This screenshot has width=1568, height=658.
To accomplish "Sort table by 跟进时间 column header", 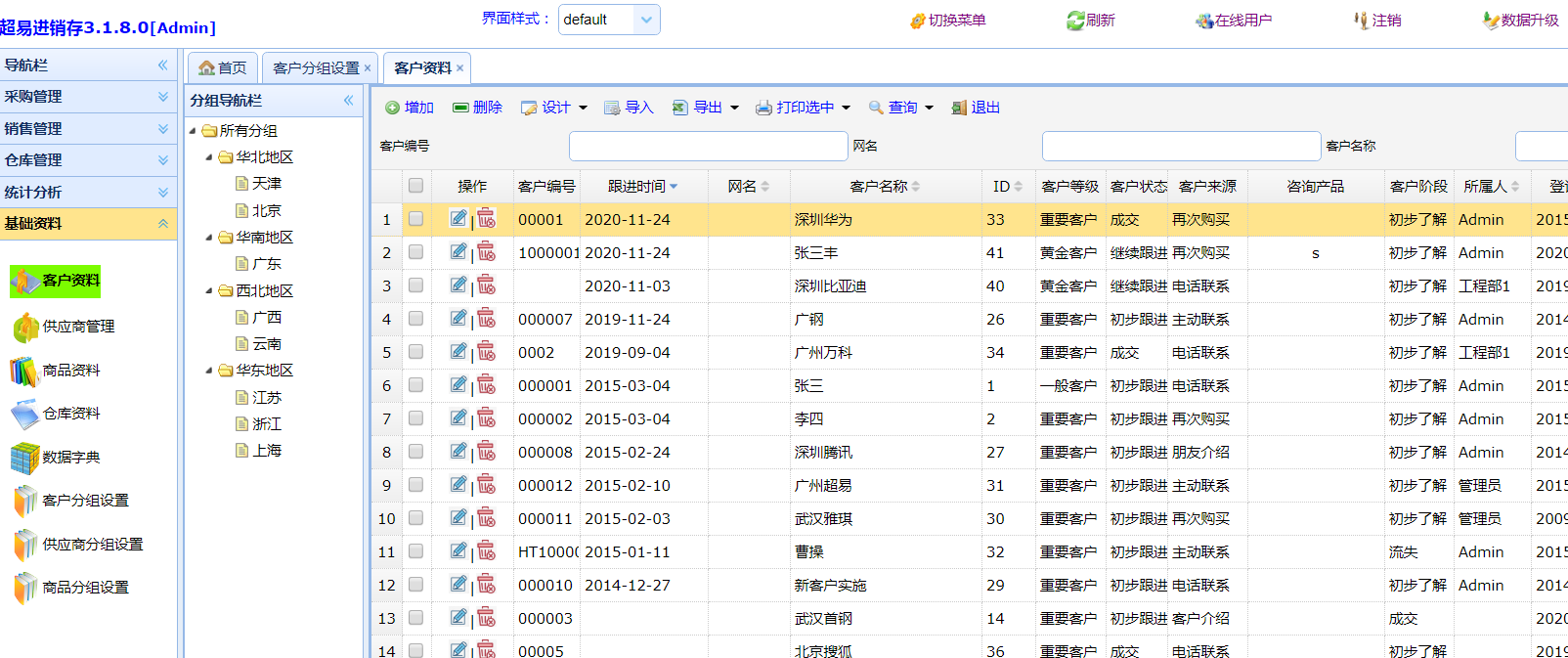I will click(x=636, y=187).
